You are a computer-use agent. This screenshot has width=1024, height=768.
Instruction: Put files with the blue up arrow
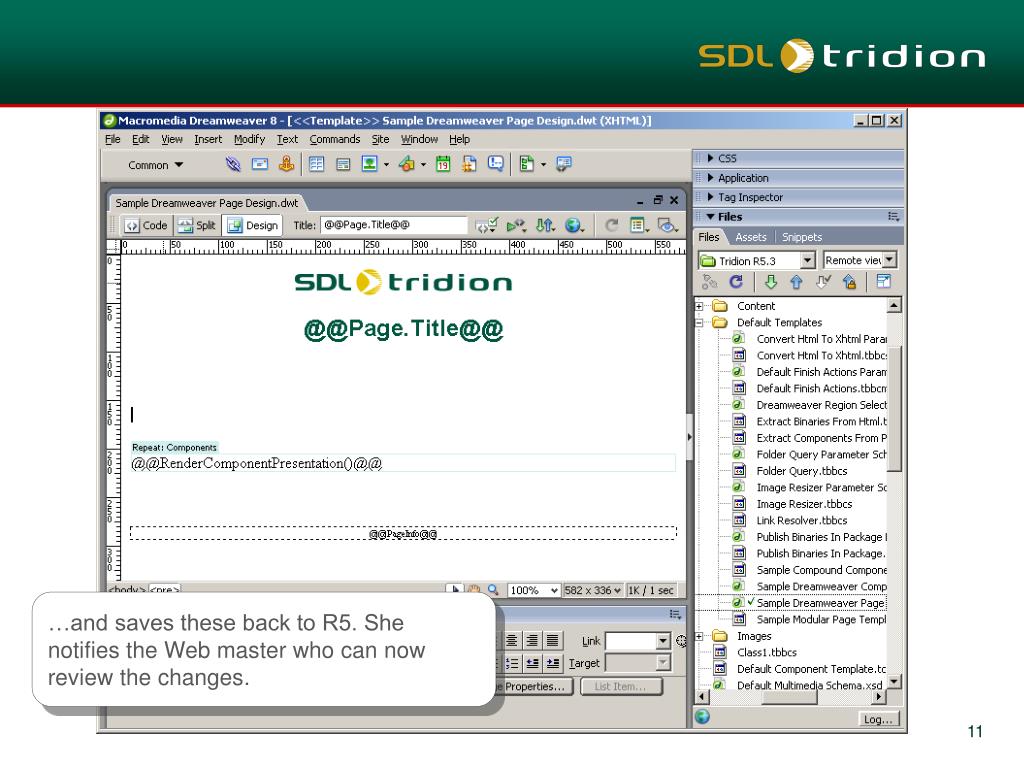tap(796, 281)
